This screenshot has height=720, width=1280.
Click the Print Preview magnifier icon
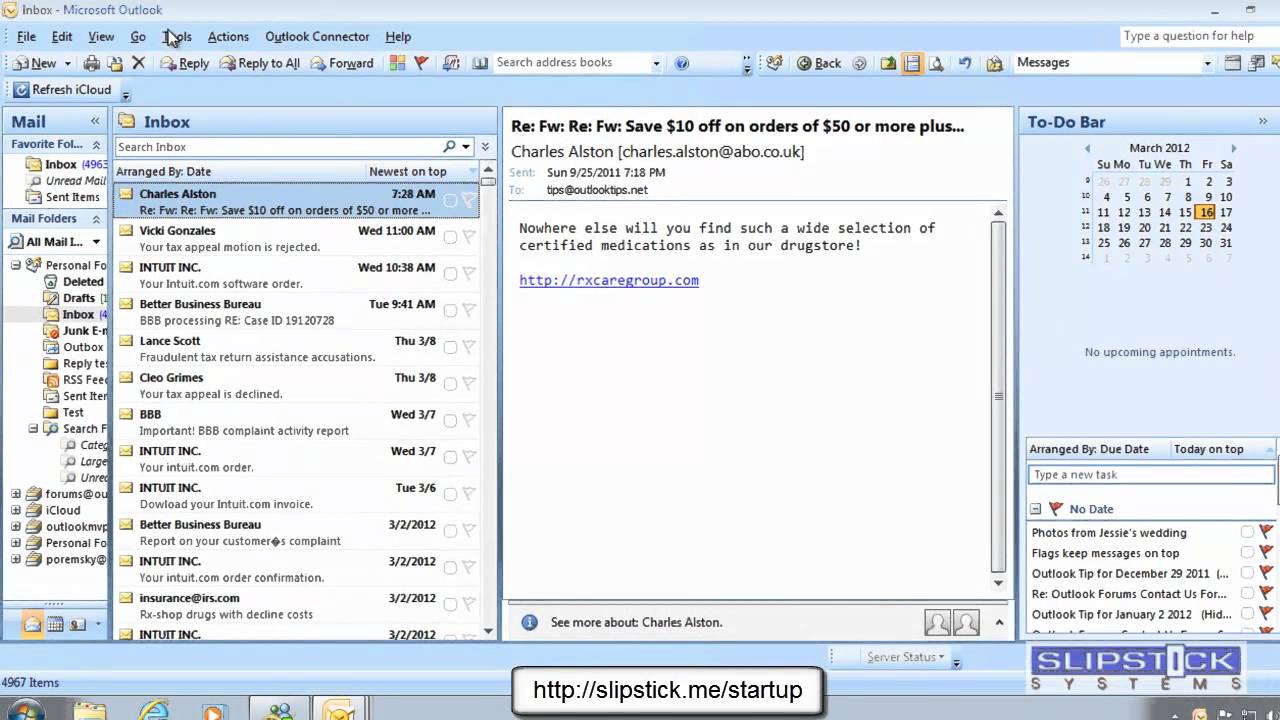click(937, 63)
